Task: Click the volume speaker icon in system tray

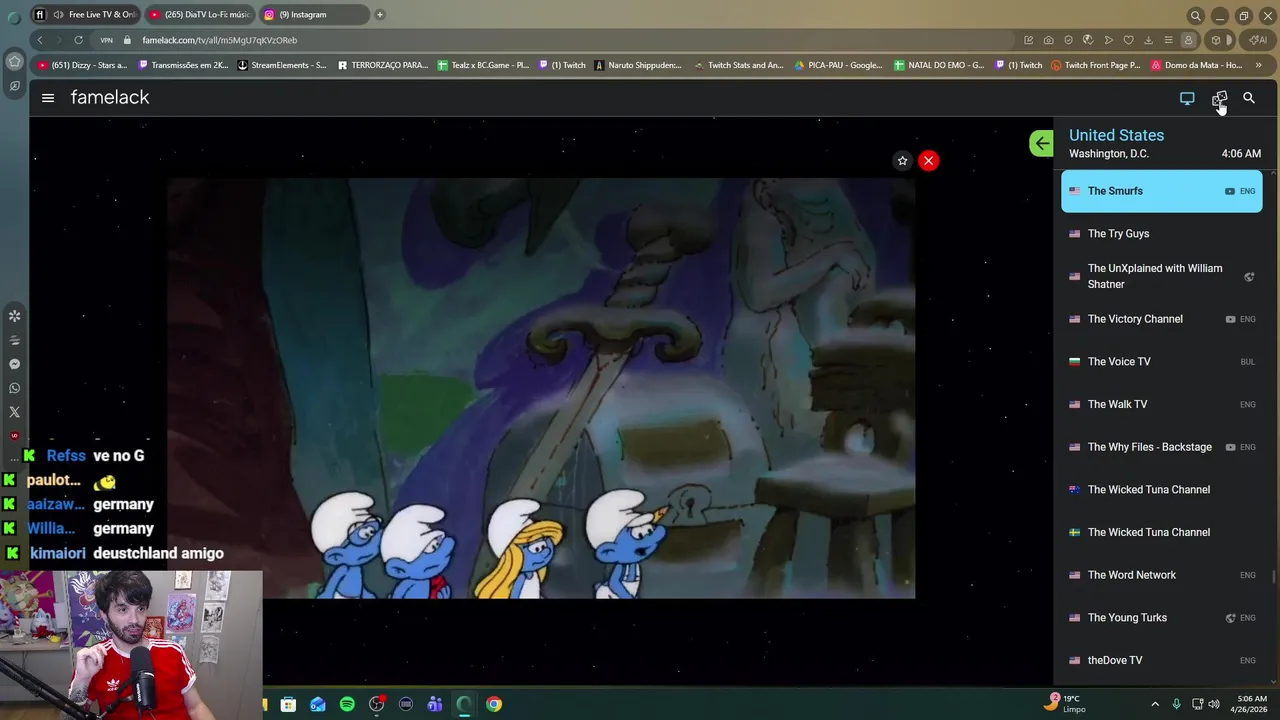Action: [1214, 704]
